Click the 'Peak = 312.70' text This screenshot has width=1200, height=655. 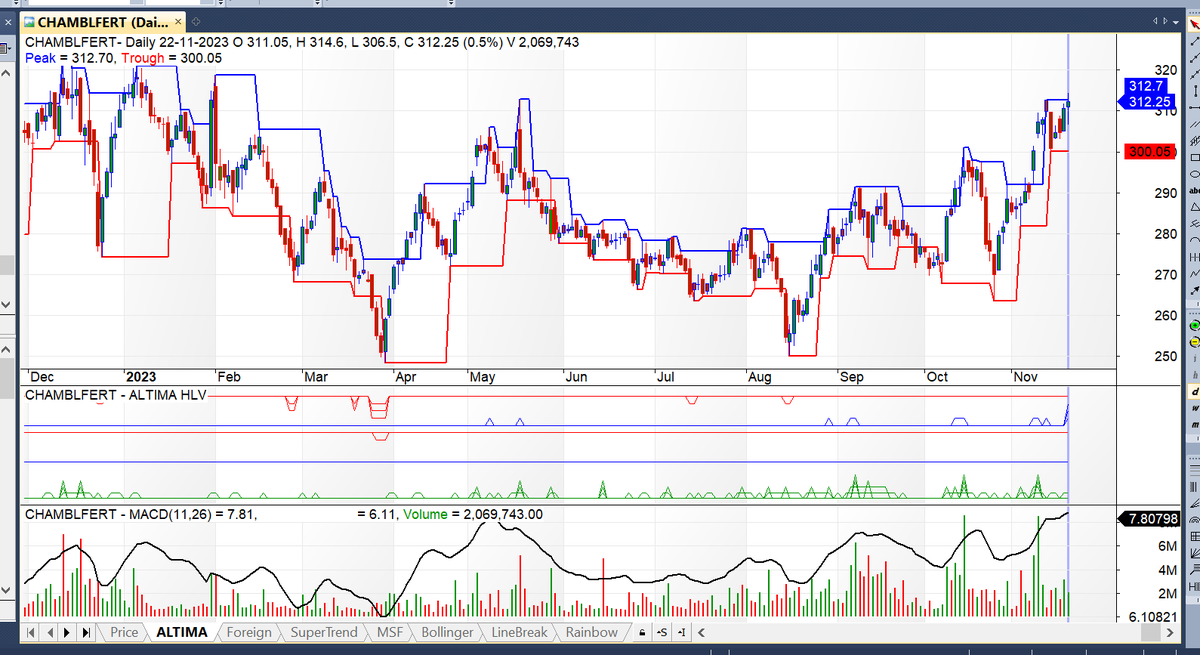pos(70,58)
